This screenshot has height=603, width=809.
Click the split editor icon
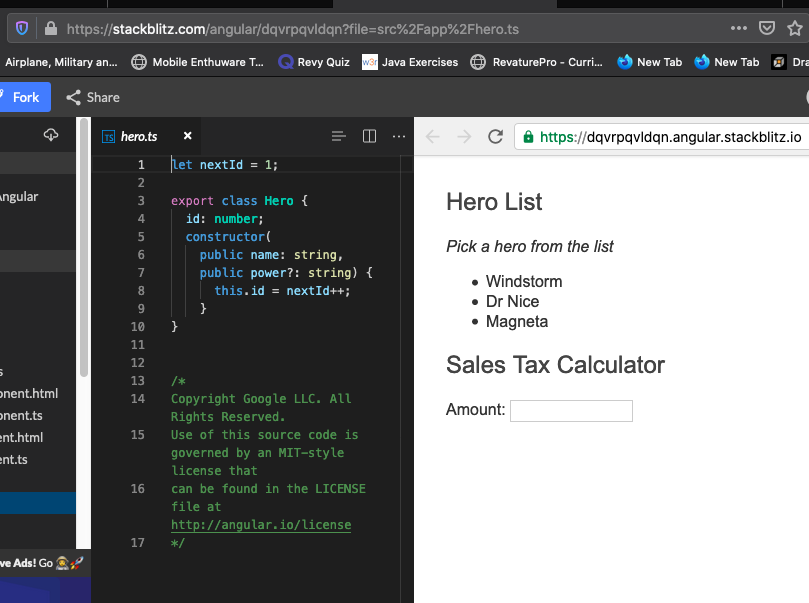pos(369,136)
